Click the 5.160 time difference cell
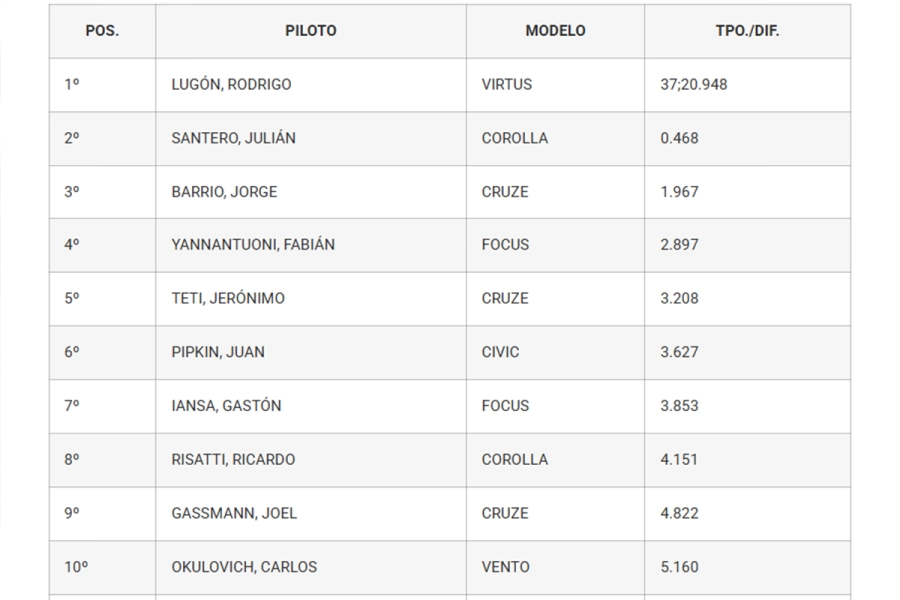 (679, 567)
